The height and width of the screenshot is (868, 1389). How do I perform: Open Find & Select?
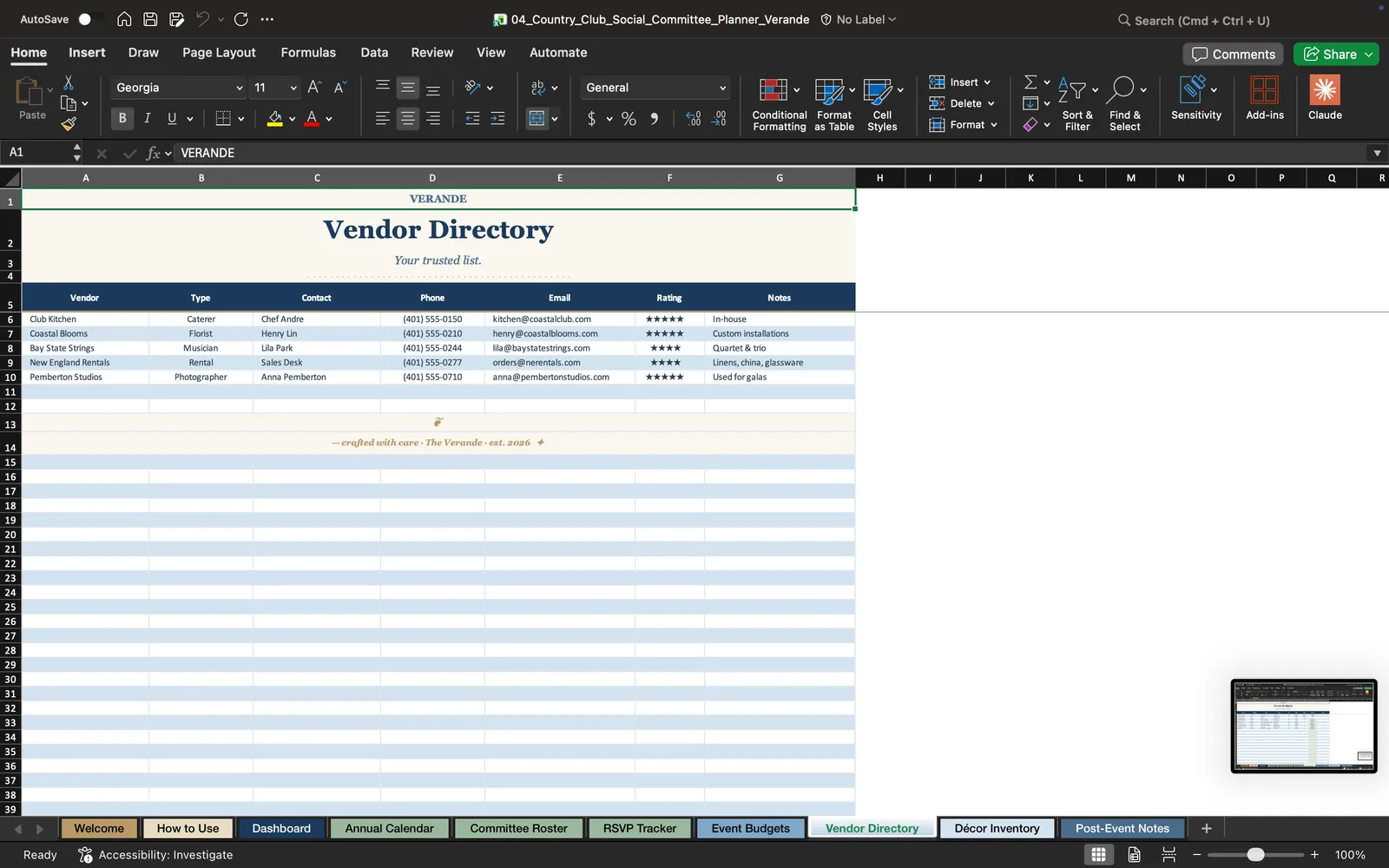[1125, 104]
